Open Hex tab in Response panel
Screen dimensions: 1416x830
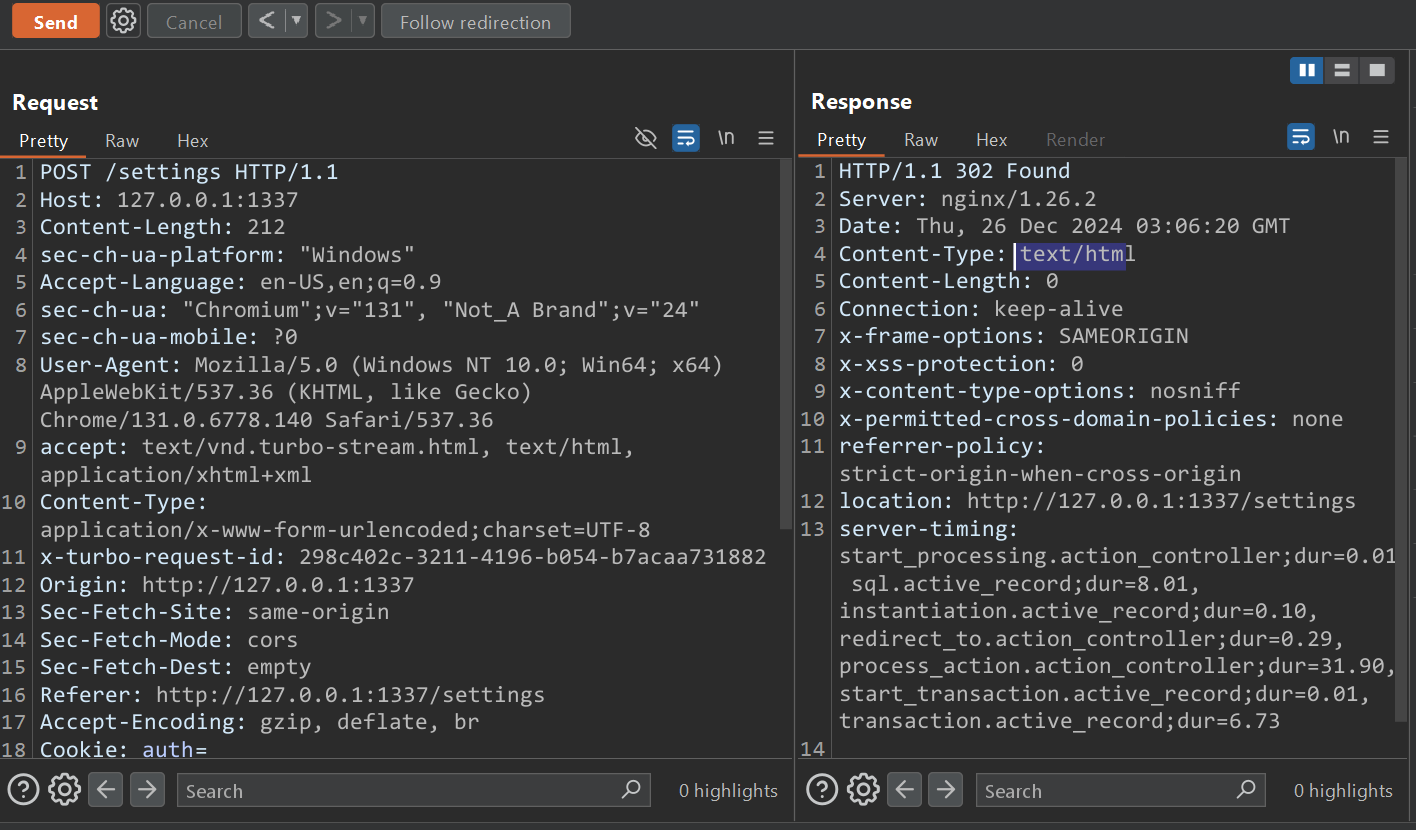pos(991,140)
